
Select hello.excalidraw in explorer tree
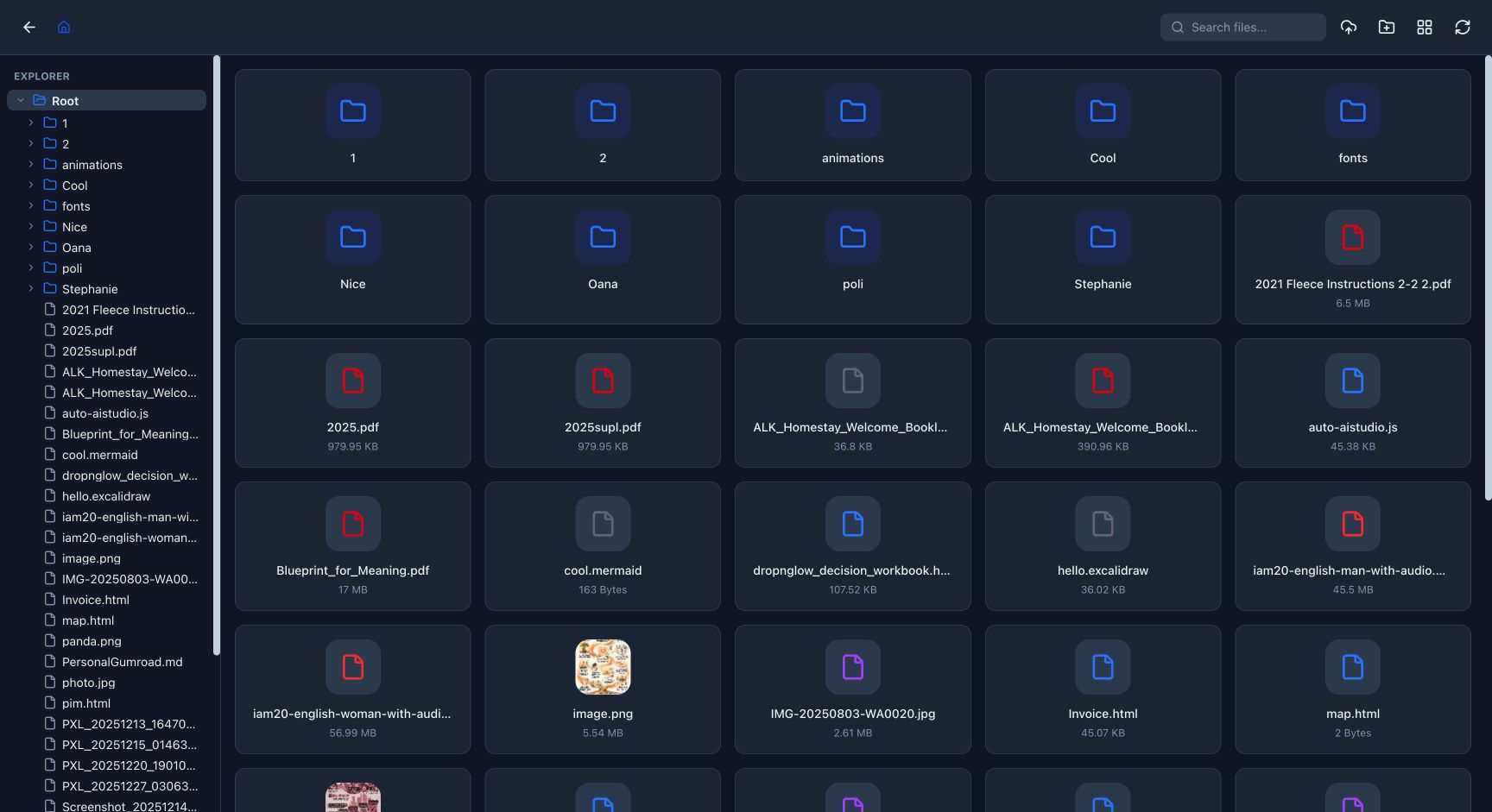click(106, 496)
